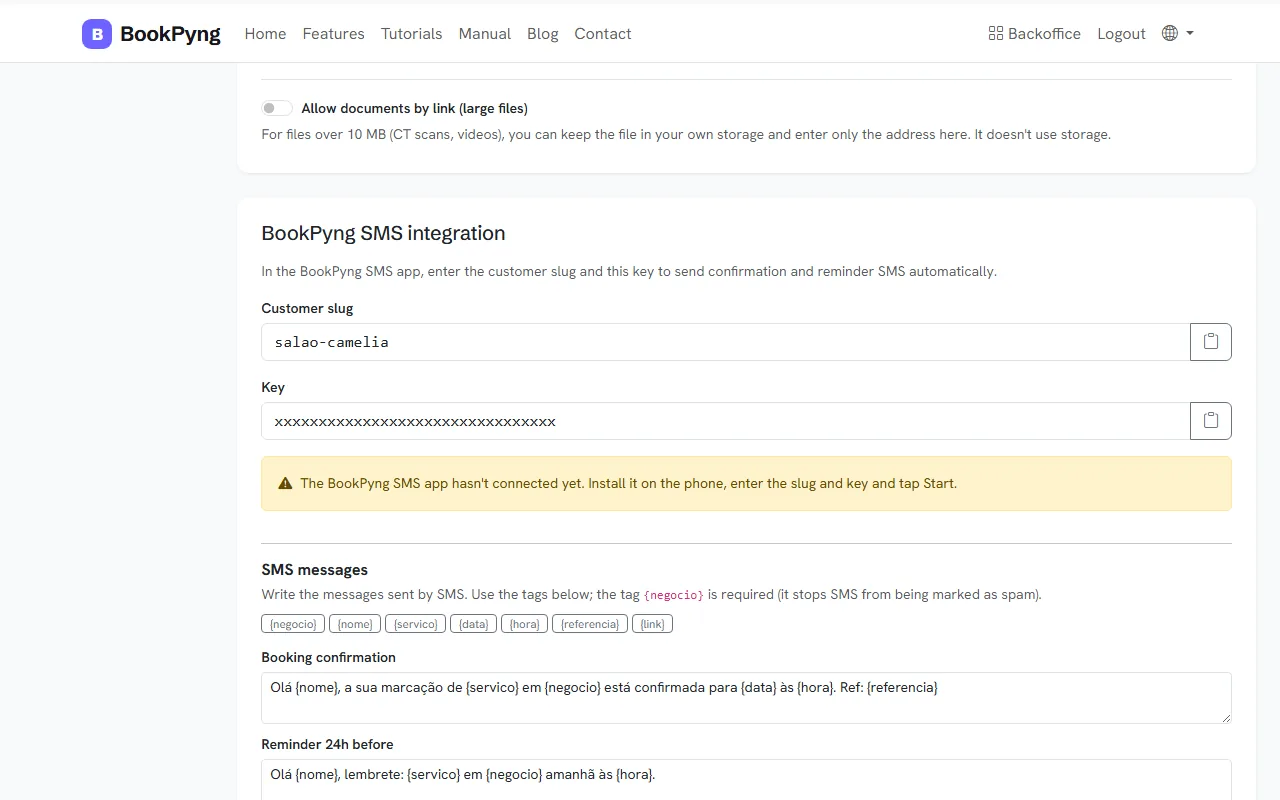Screen dimensions: 1280x800
Task: Open the Home menu item
Action: [x=265, y=34]
